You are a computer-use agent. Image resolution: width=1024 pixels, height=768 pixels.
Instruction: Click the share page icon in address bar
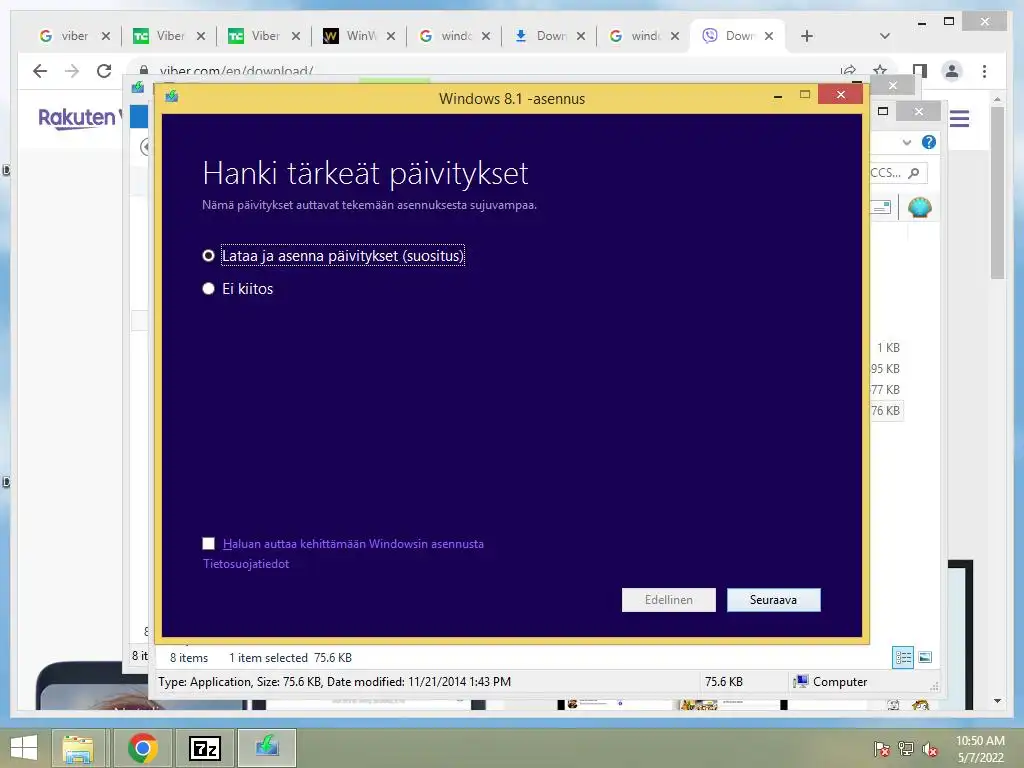coord(848,71)
